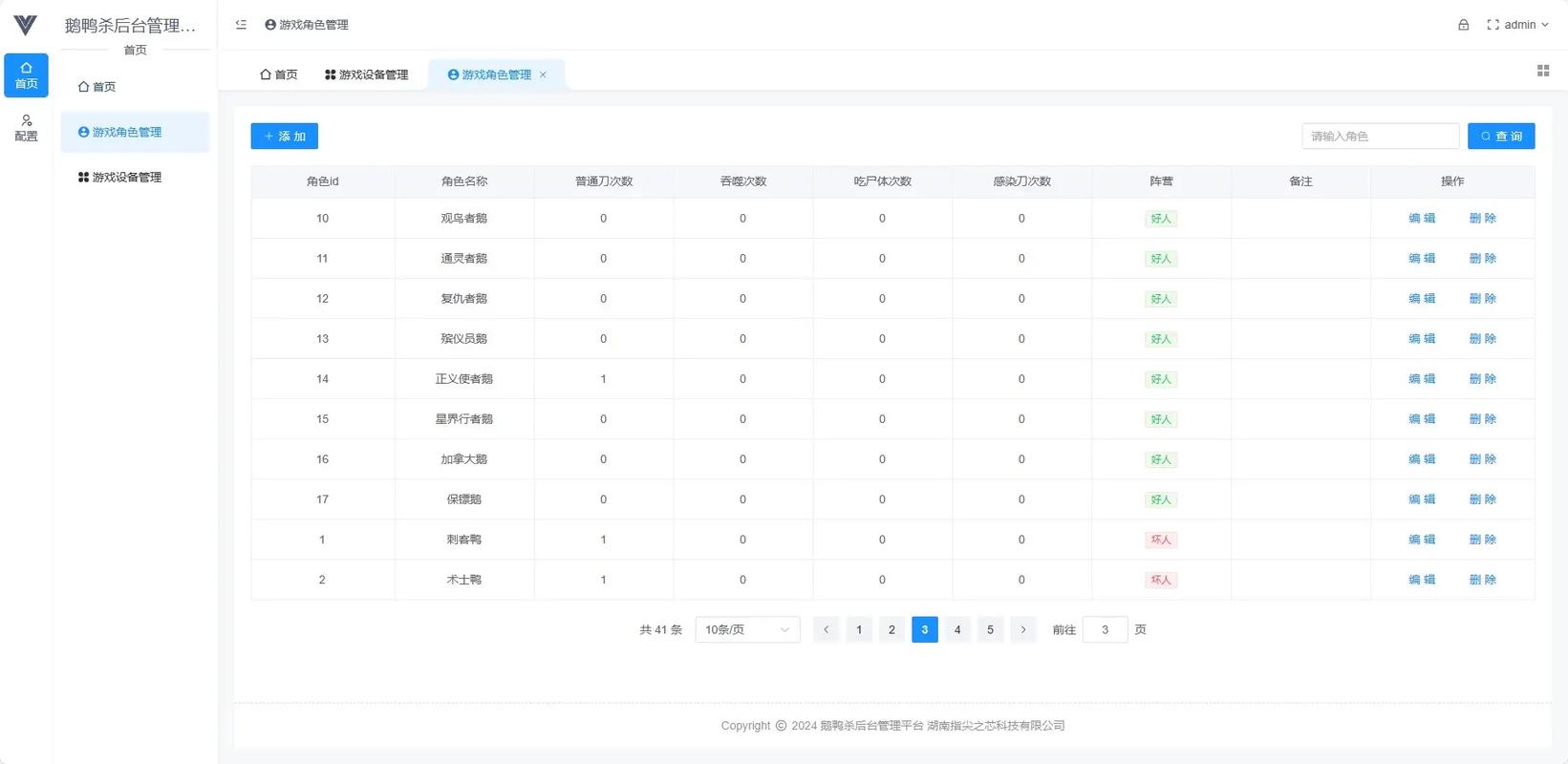
Task: Open the grid tab-options icon
Action: pyautogui.click(x=1542, y=71)
